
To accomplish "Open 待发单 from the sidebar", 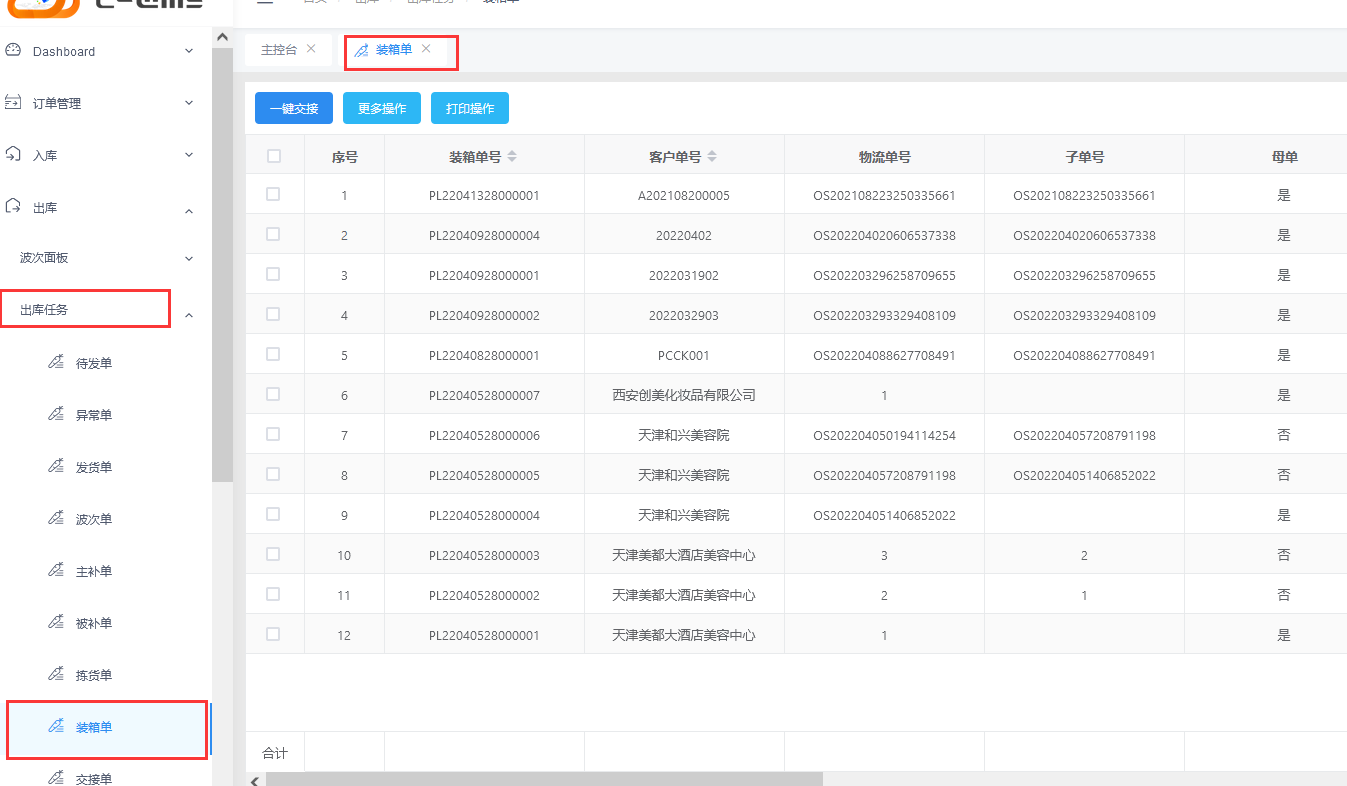I will [94, 363].
